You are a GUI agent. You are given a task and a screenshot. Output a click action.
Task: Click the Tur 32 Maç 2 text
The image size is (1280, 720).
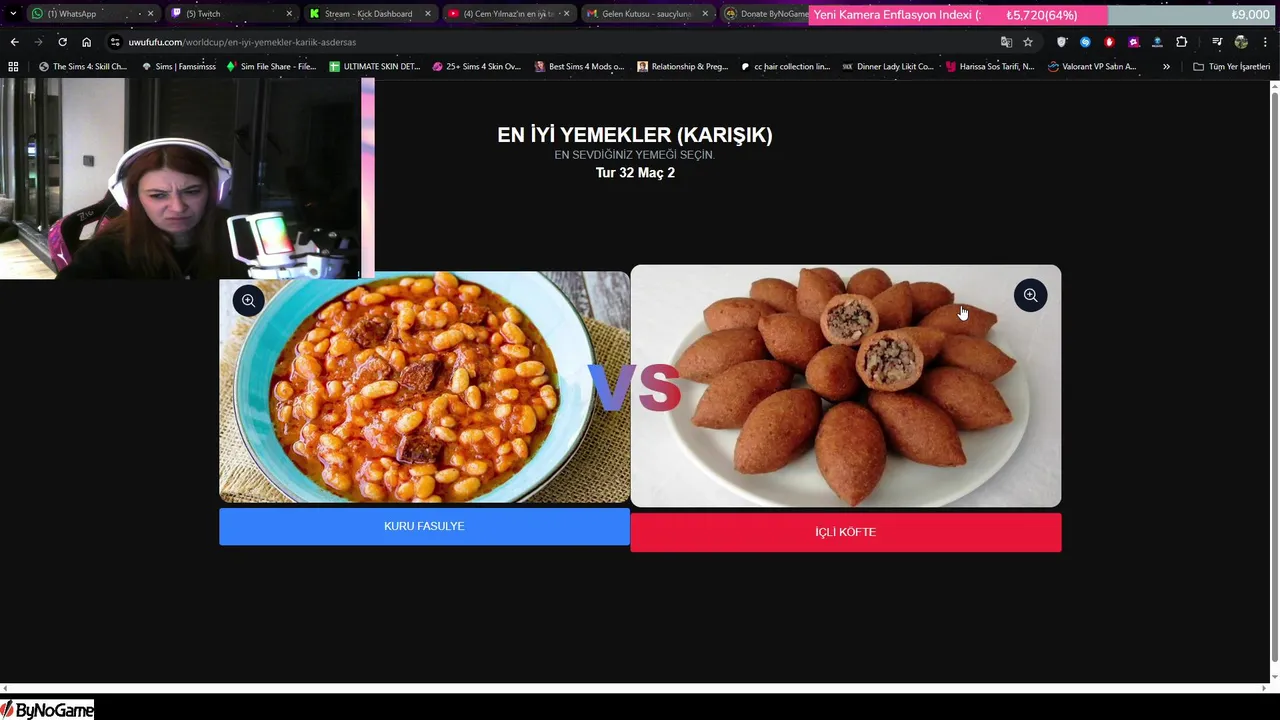[x=635, y=173]
